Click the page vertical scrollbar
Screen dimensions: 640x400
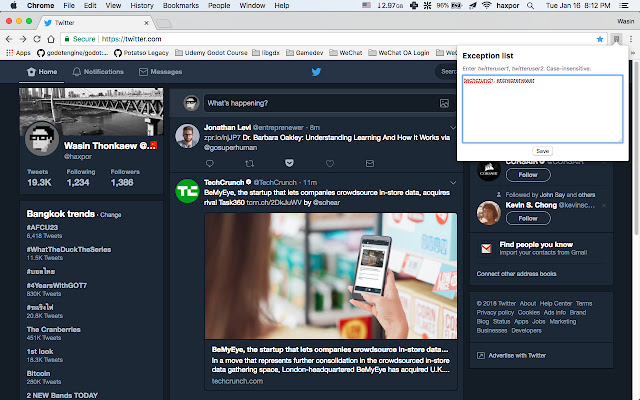(x=636, y=147)
